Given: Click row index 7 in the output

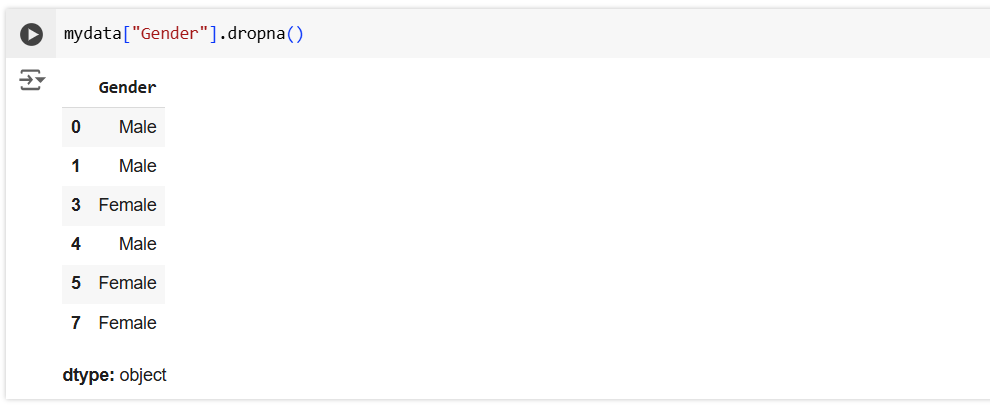Looking at the screenshot, I should tap(76, 323).
